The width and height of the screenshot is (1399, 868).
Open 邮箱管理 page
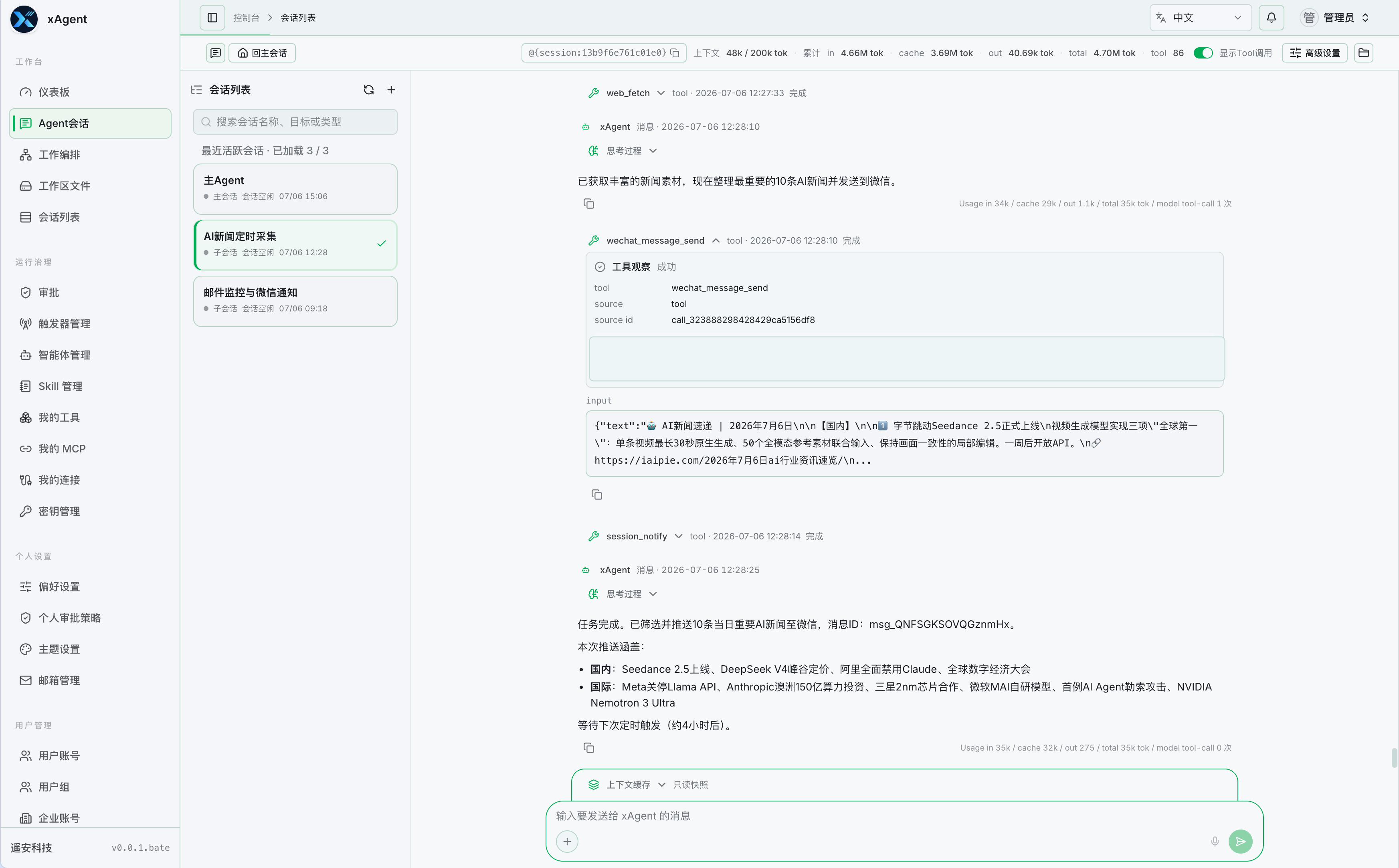pos(90,680)
